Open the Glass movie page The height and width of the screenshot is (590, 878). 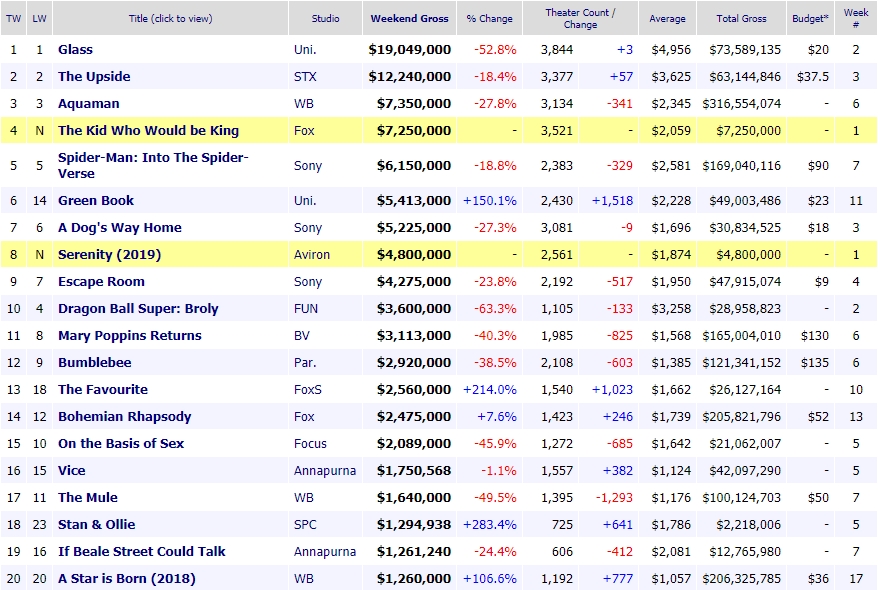(76, 49)
